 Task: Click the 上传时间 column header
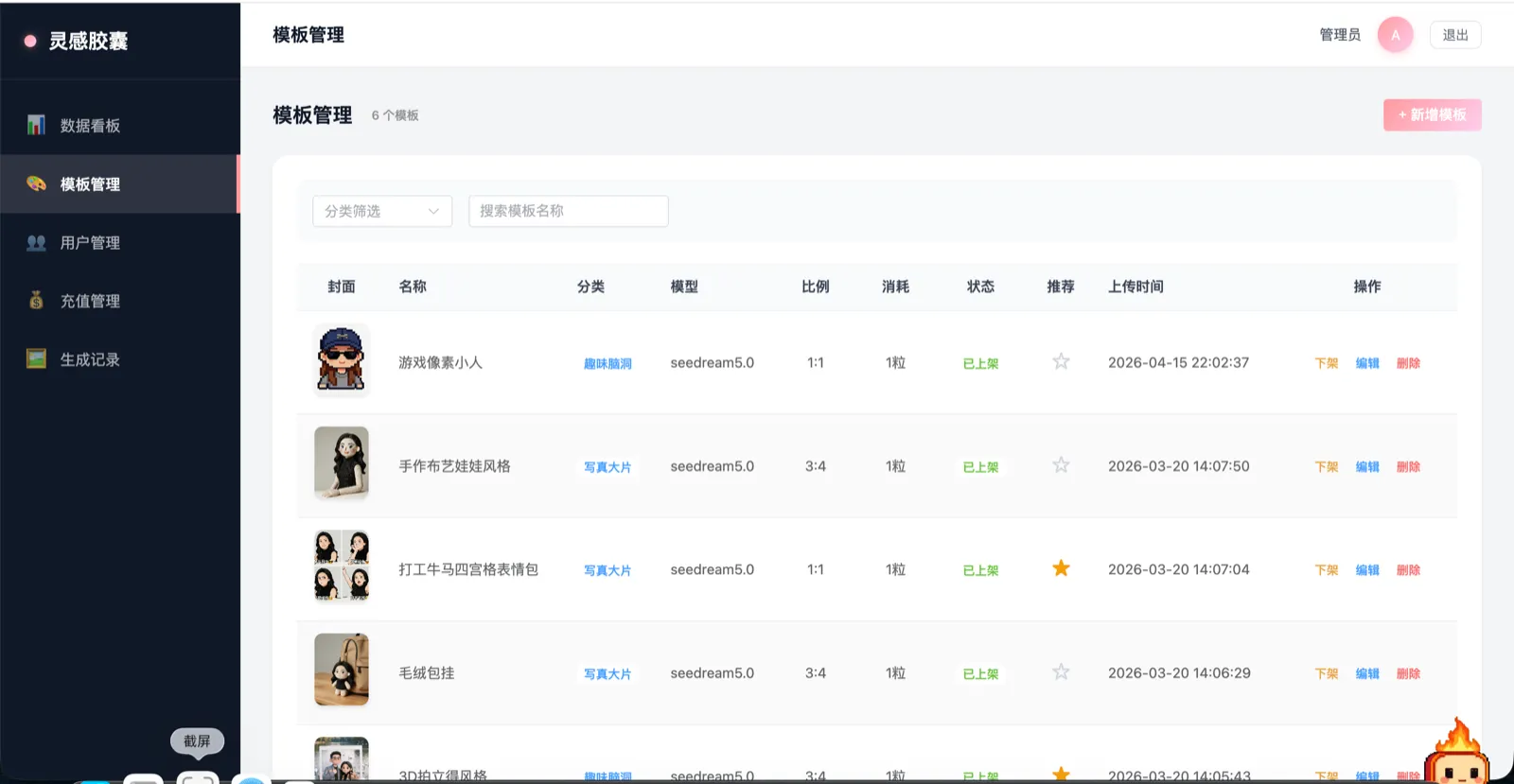[x=1135, y=287]
